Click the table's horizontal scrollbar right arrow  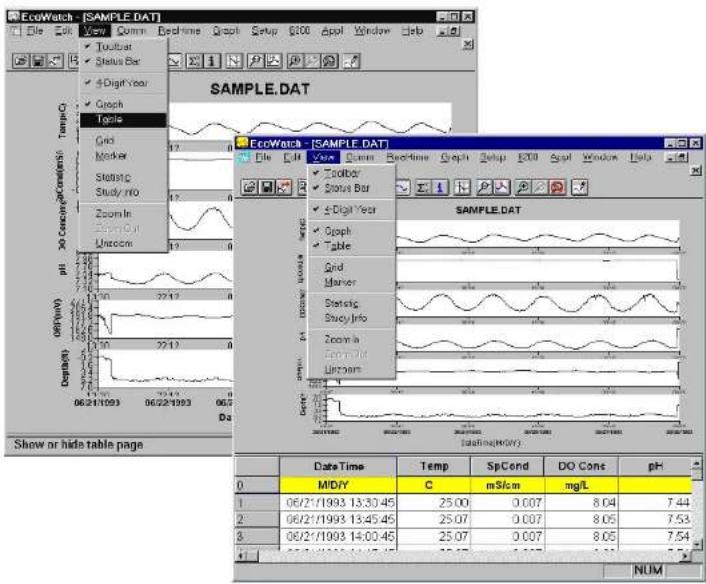tap(685, 557)
